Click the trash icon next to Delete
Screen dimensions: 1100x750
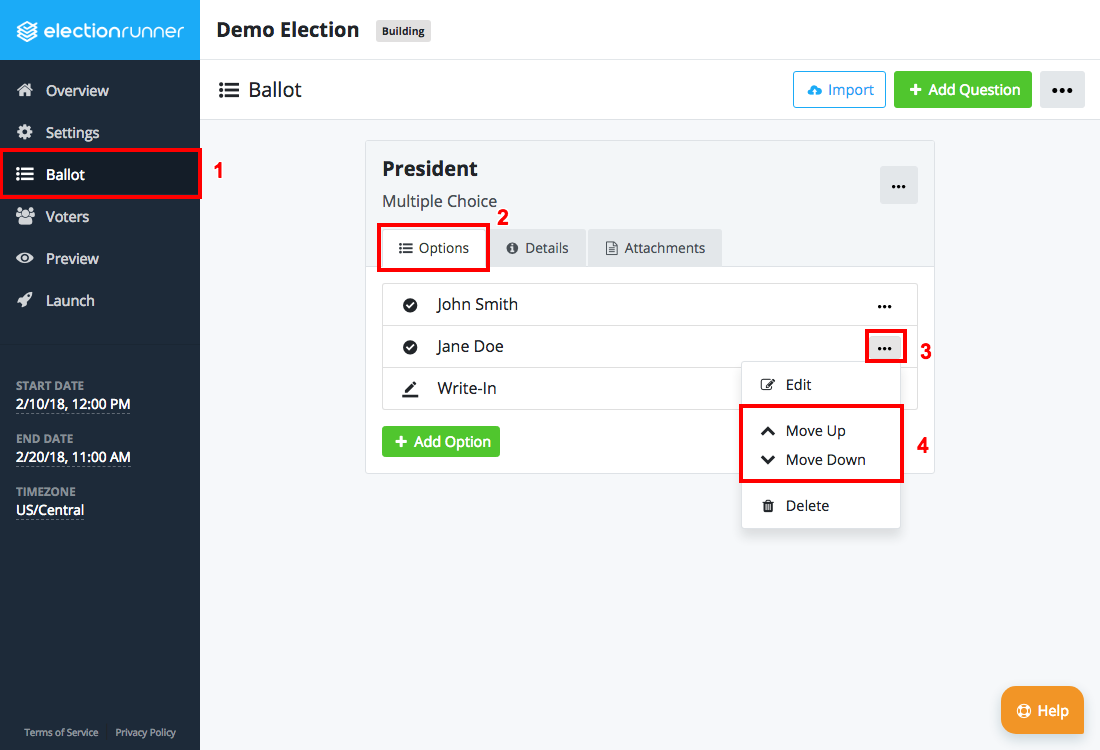pos(768,506)
